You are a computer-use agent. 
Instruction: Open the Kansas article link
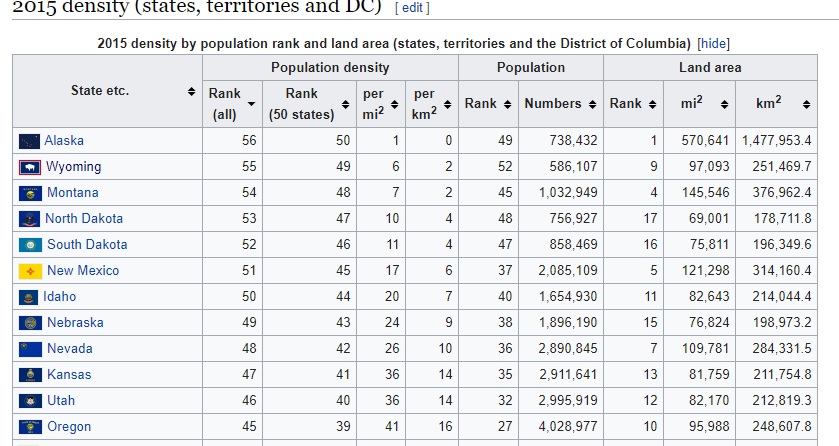(69, 375)
